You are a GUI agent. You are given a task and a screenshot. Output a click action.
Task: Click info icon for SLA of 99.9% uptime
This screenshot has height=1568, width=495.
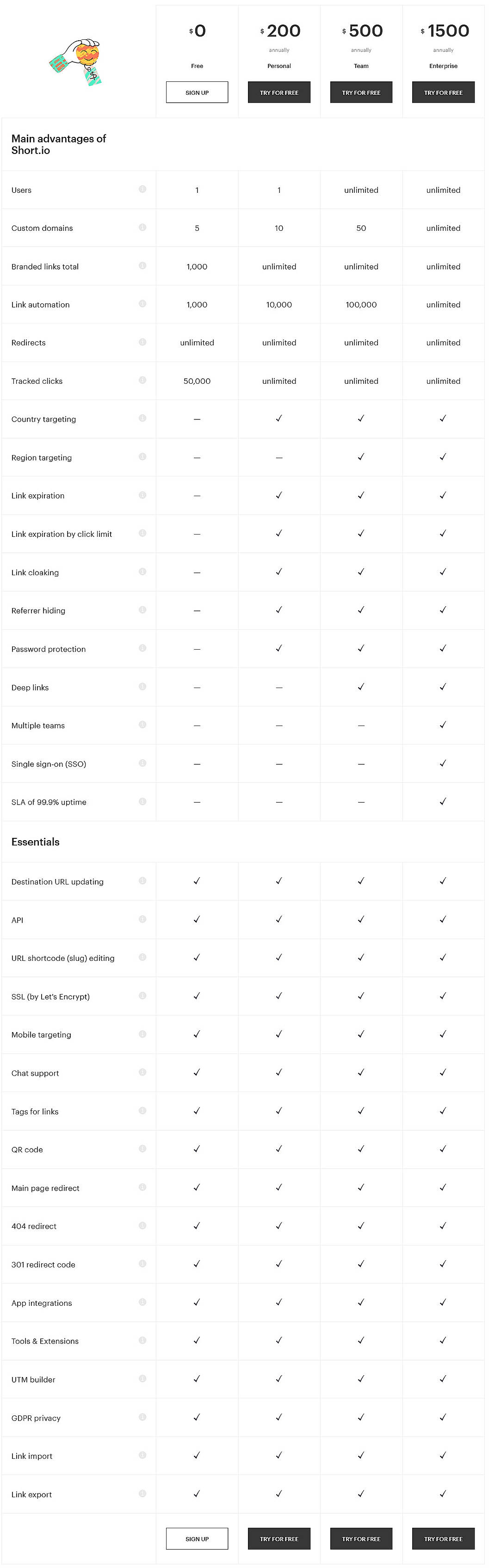142,802
